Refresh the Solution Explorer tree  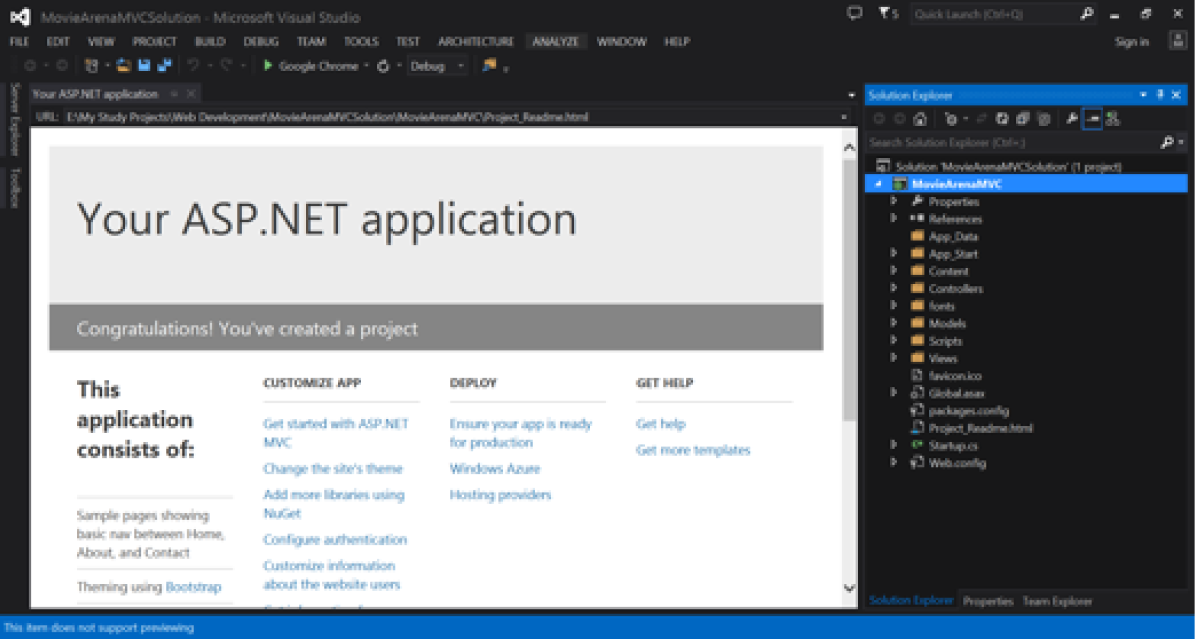(1002, 119)
